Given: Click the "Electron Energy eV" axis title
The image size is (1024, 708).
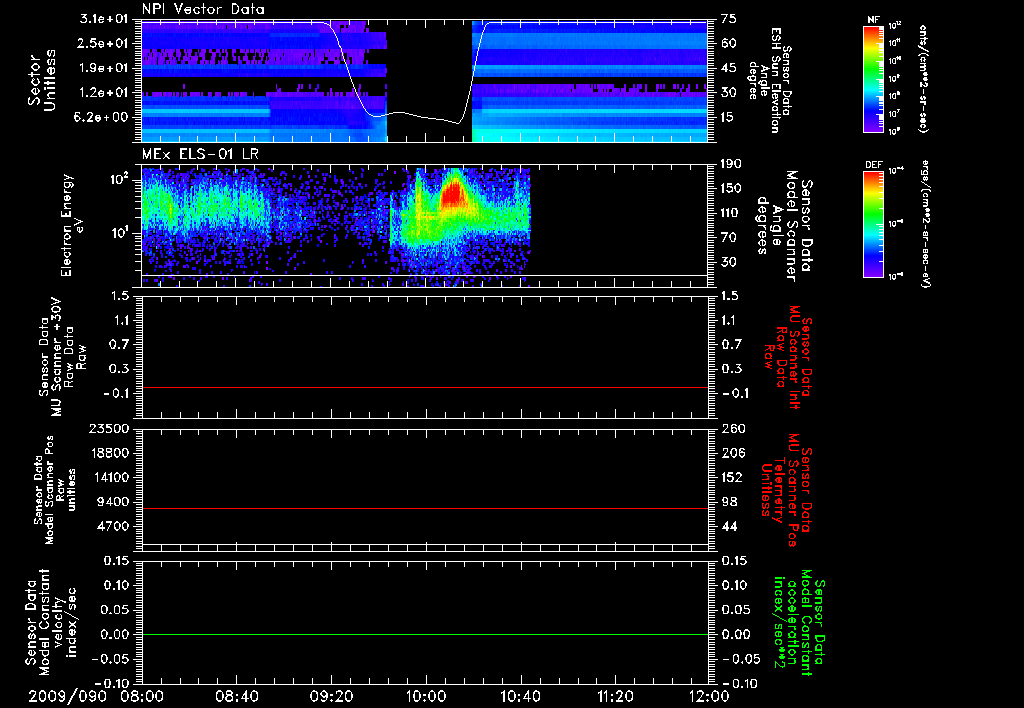Looking at the screenshot, I should [73, 225].
